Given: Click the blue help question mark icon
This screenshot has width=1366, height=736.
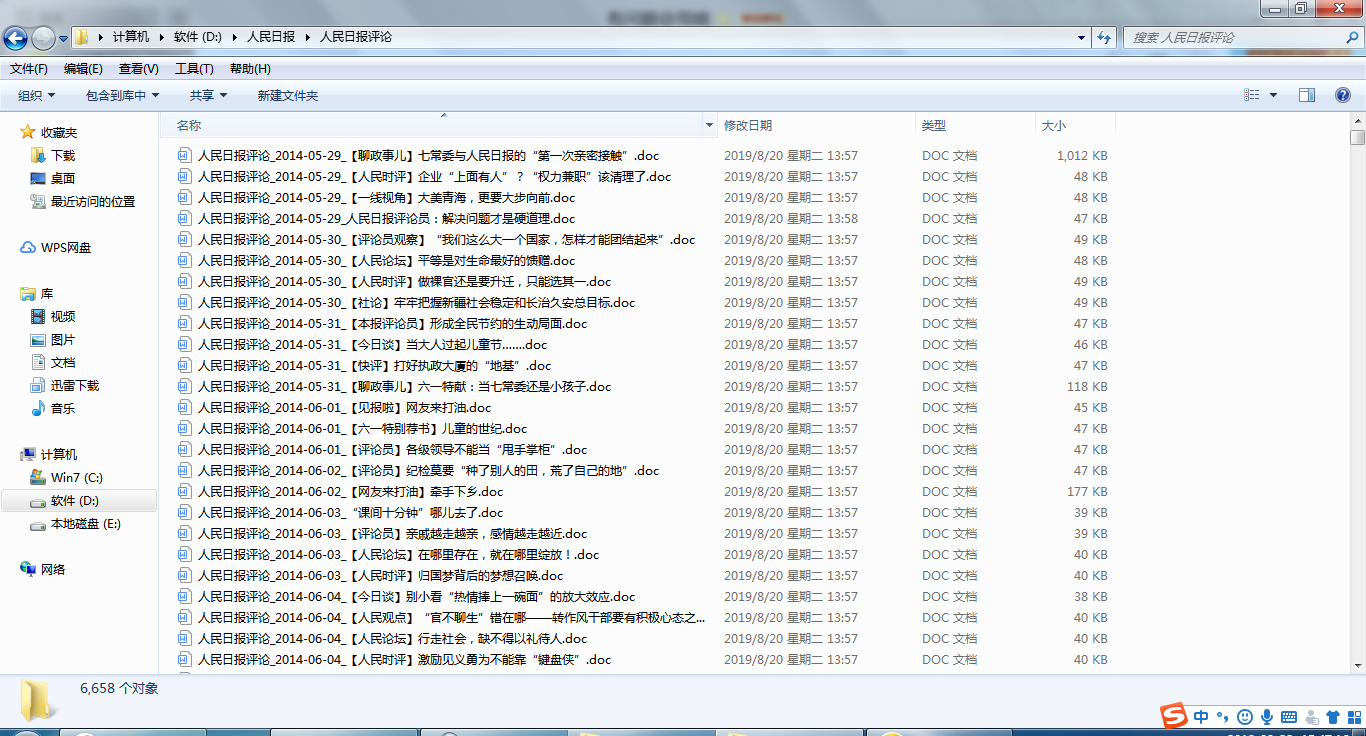Looking at the screenshot, I should pyautogui.click(x=1343, y=95).
